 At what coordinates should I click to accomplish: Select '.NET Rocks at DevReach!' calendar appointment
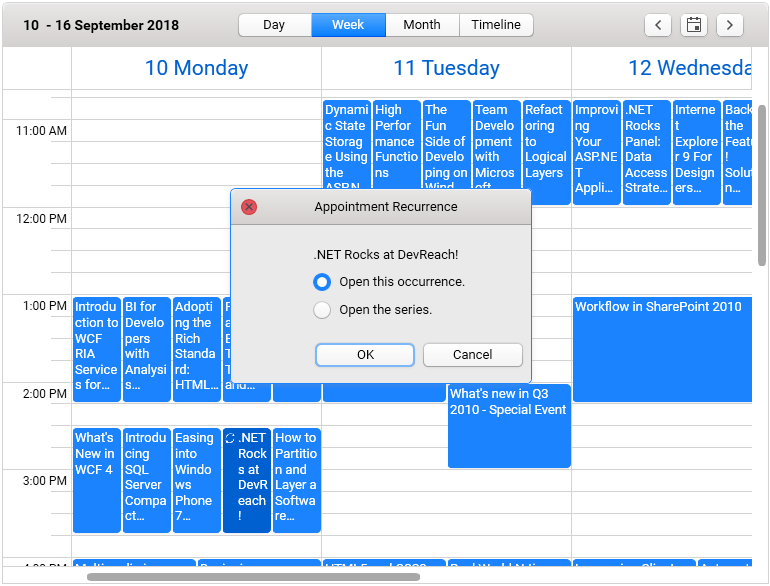tap(247, 480)
